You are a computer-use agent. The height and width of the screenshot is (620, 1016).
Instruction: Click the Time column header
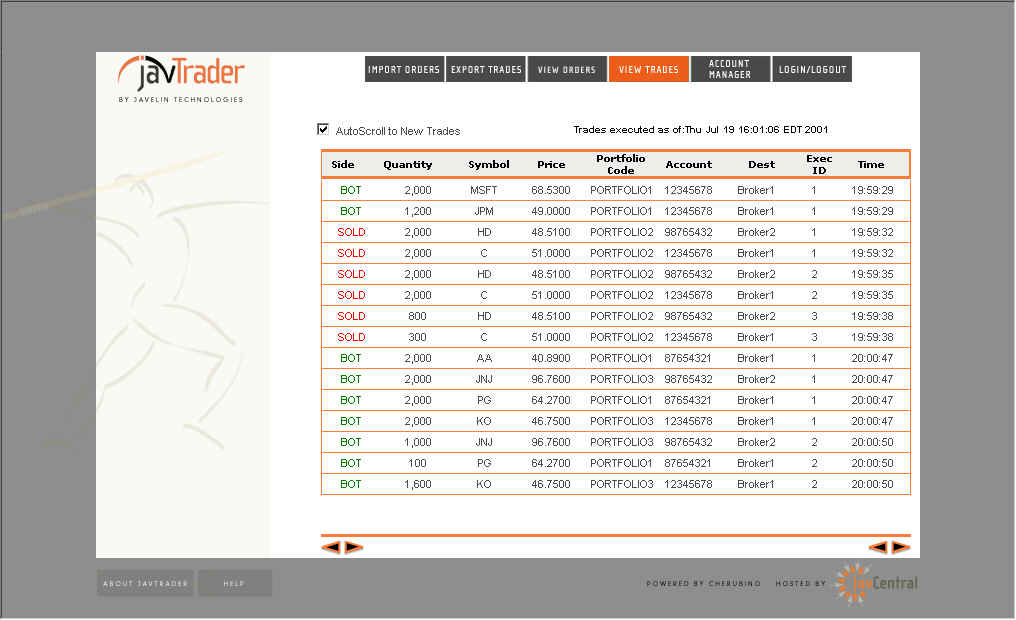tap(871, 165)
